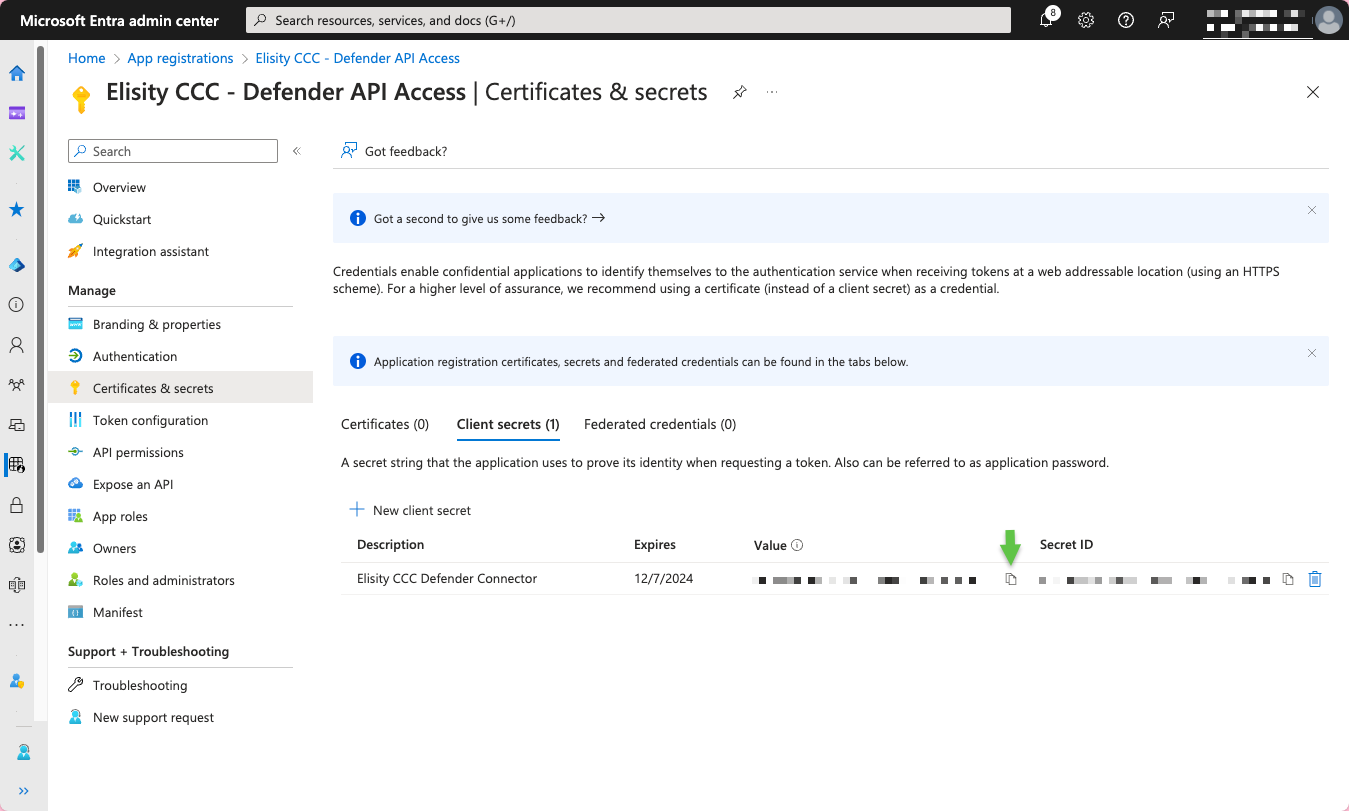Dismiss the feedback banner
Viewport: 1349px width, 811px height.
point(1312,210)
